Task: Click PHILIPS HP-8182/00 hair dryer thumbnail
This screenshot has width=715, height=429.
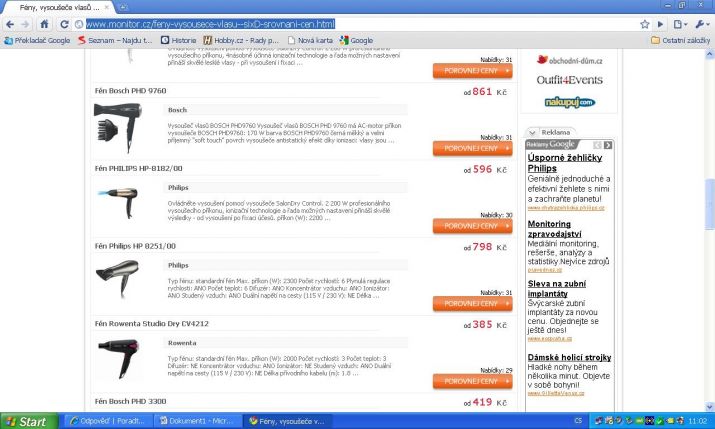Action: (118, 203)
